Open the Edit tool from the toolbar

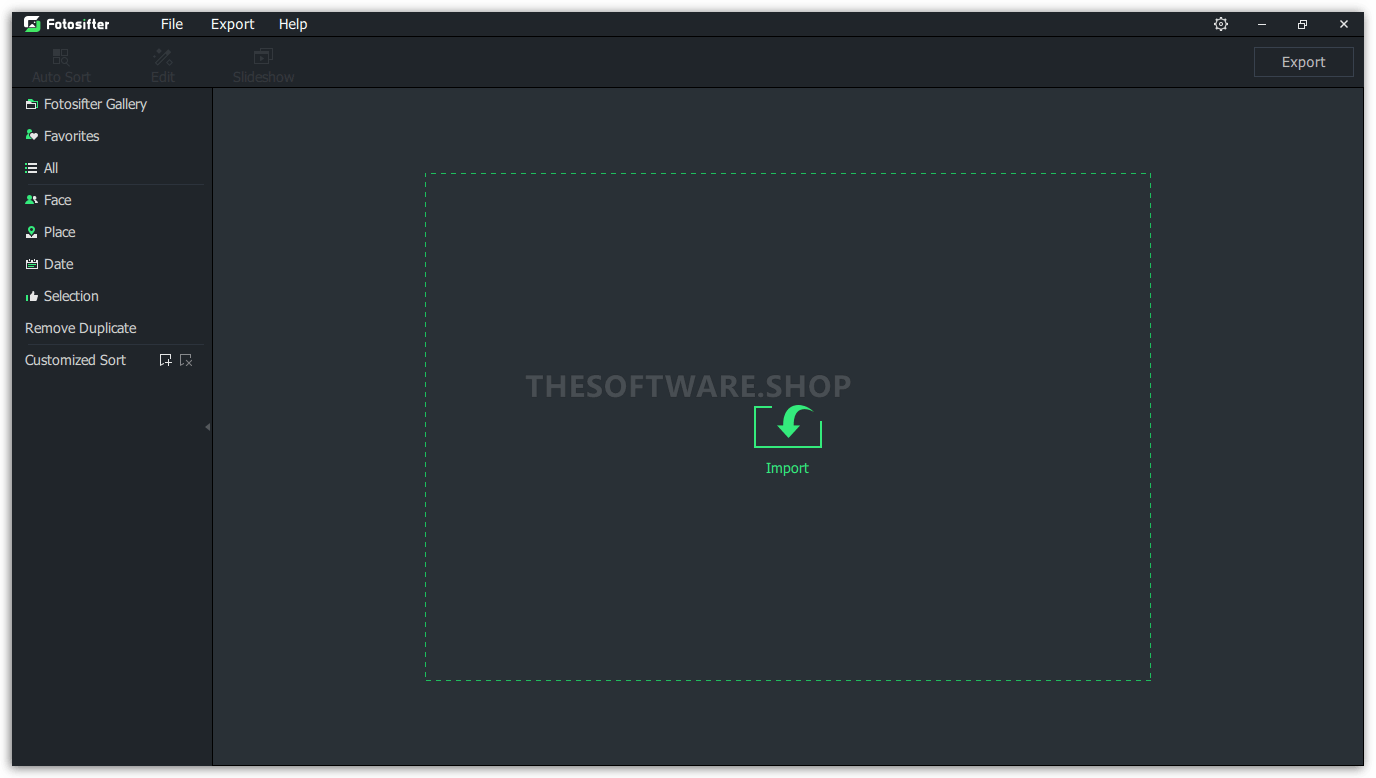click(x=162, y=62)
